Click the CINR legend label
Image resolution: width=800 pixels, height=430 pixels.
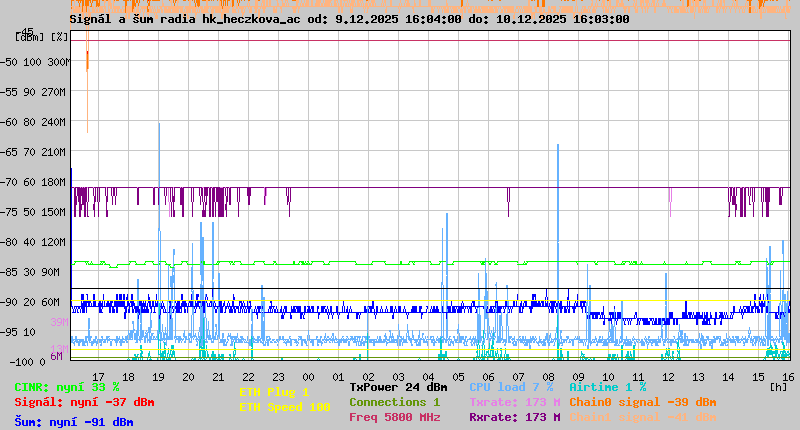[66, 387]
